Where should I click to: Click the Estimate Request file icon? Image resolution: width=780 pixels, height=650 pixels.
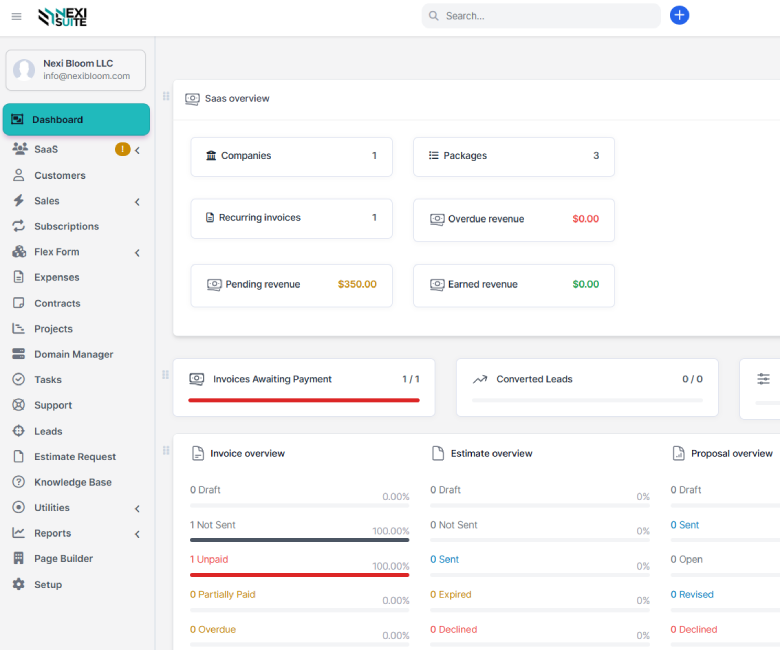click(x=18, y=456)
